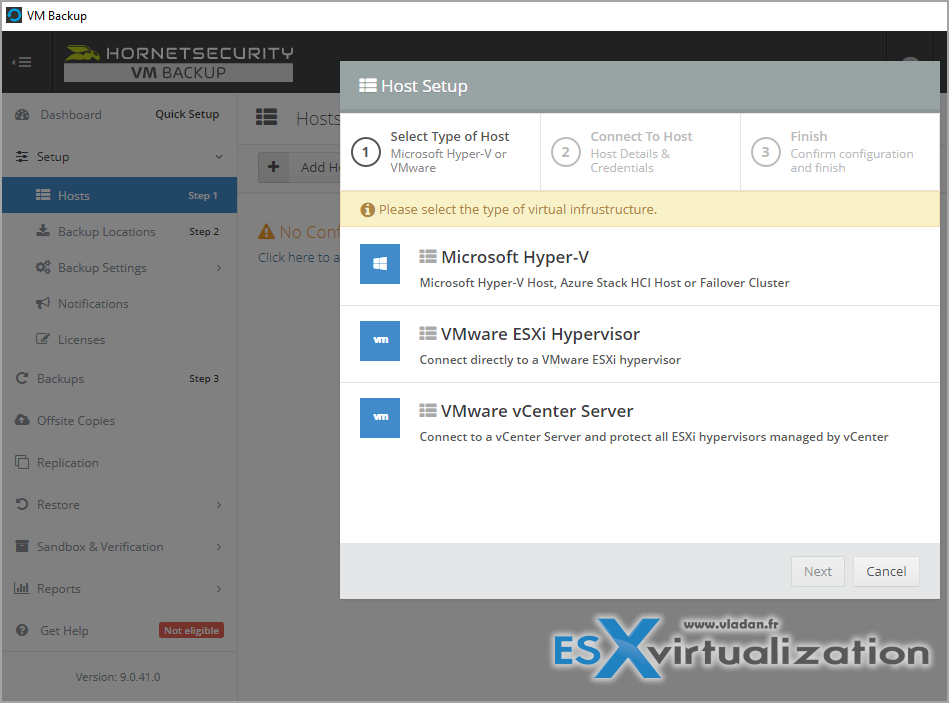Click the Next button in Host Setup
The image size is (949, 703).
pyautogui.click(x=818, y=571)
